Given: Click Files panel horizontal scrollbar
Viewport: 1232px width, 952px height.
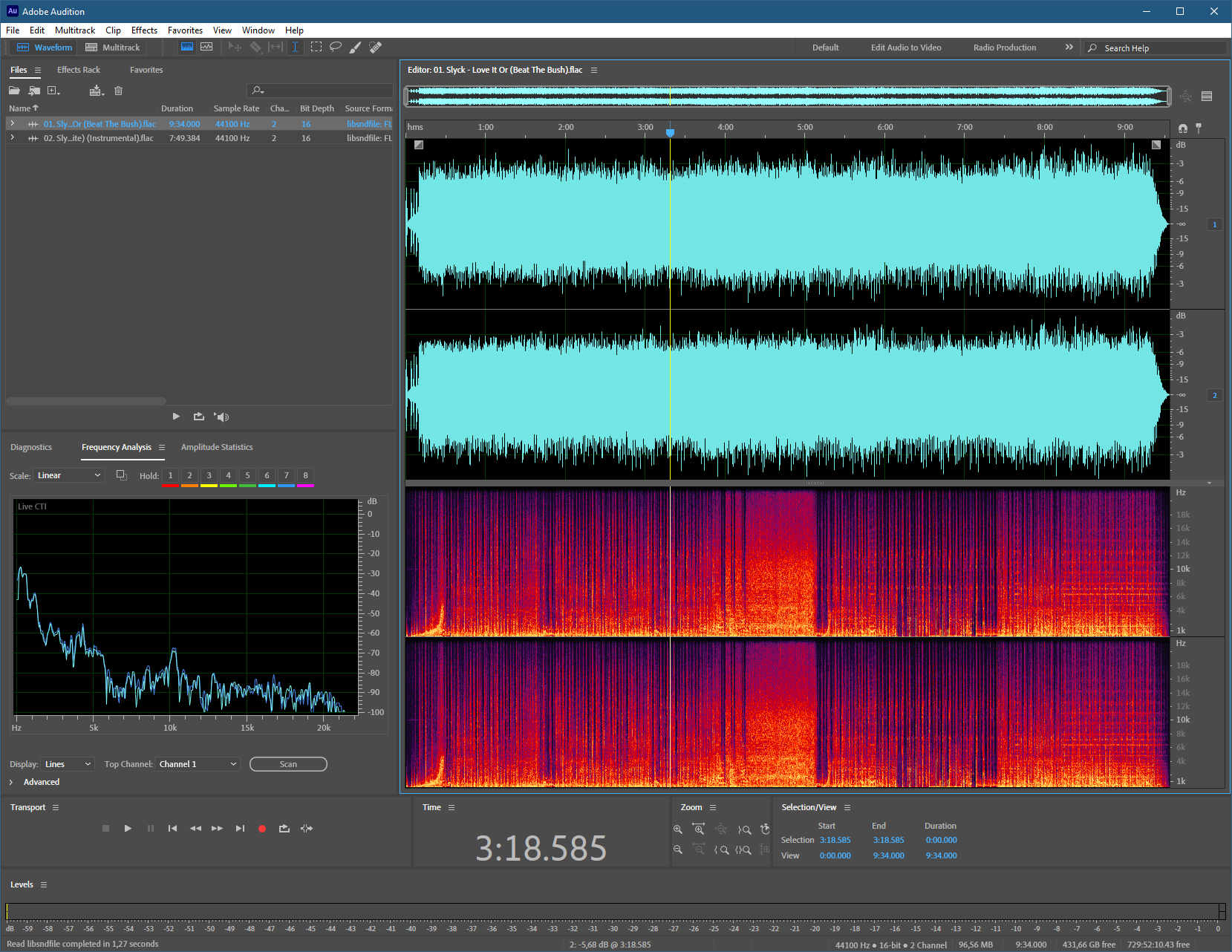Looking at the screenshot, I should (86, 401).
